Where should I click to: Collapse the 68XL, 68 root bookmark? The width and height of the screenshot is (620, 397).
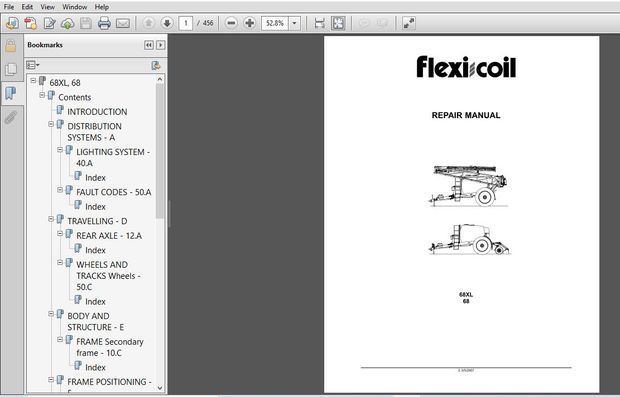pyautogui.click(x=33, y=81)
